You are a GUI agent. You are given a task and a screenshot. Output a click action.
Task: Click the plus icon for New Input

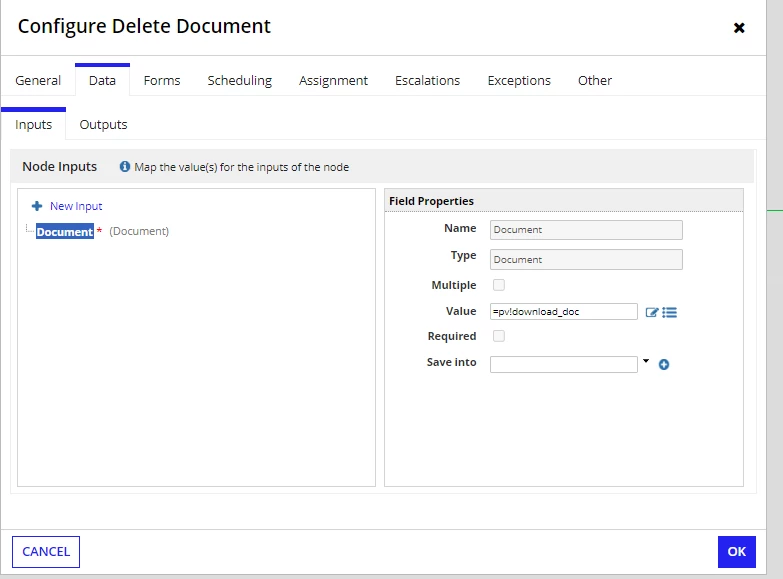[x=37, y=206]
